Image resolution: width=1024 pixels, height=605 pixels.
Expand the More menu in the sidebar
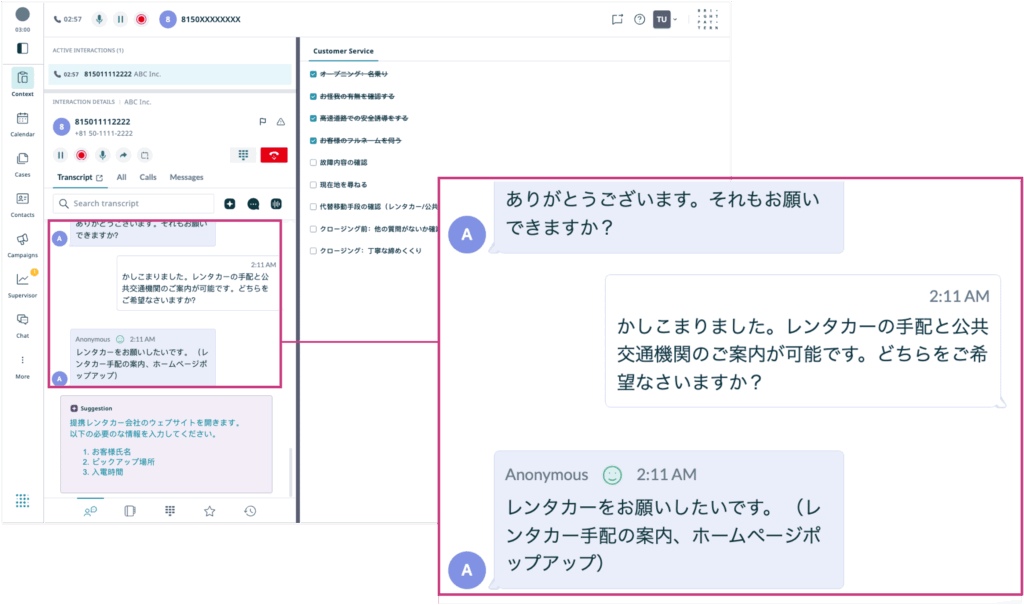click(22, 366)
